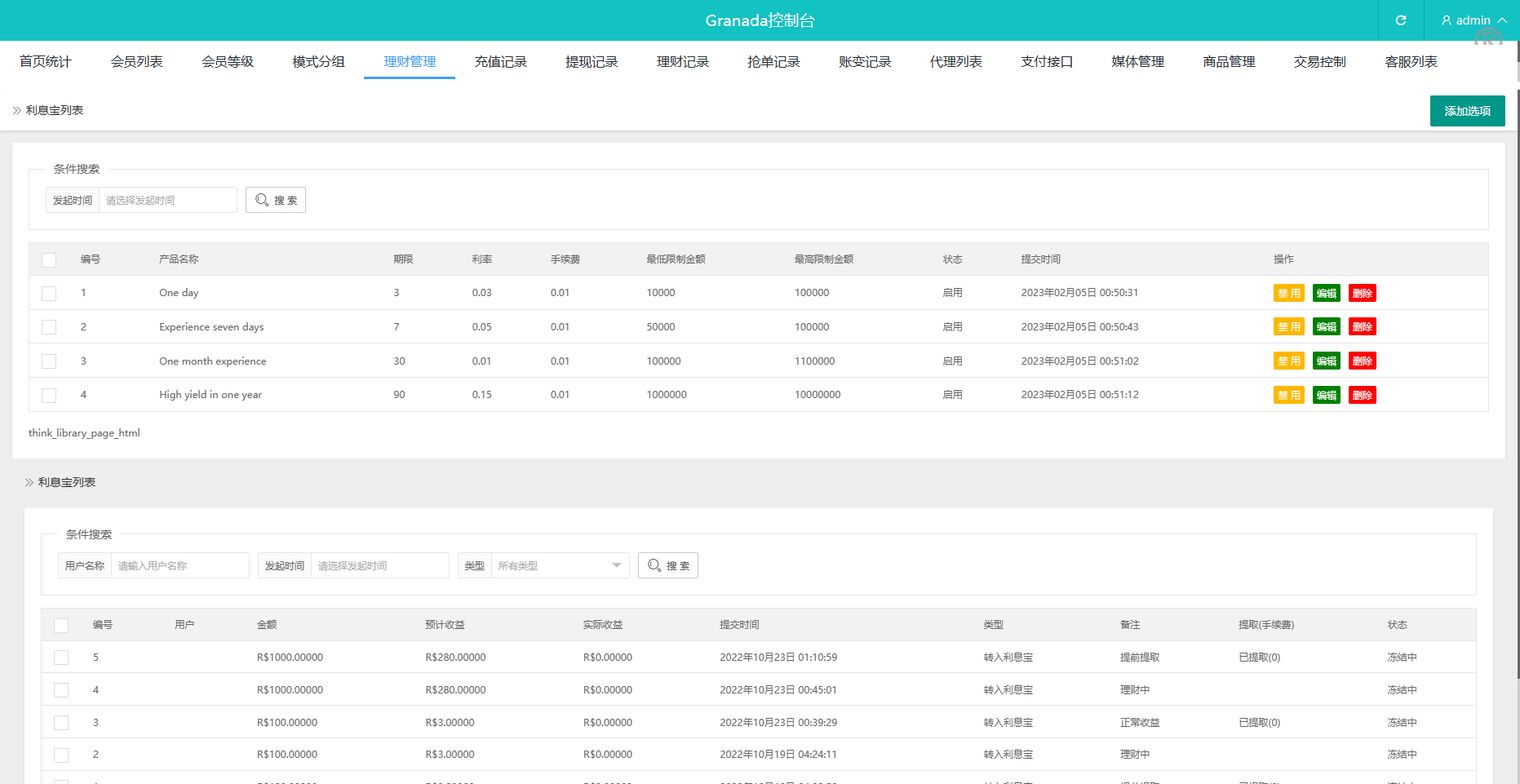The height and width of the screenshot is (784, 1520).
Task: Delete the One month experience product
Action: tap(1362, 361)
